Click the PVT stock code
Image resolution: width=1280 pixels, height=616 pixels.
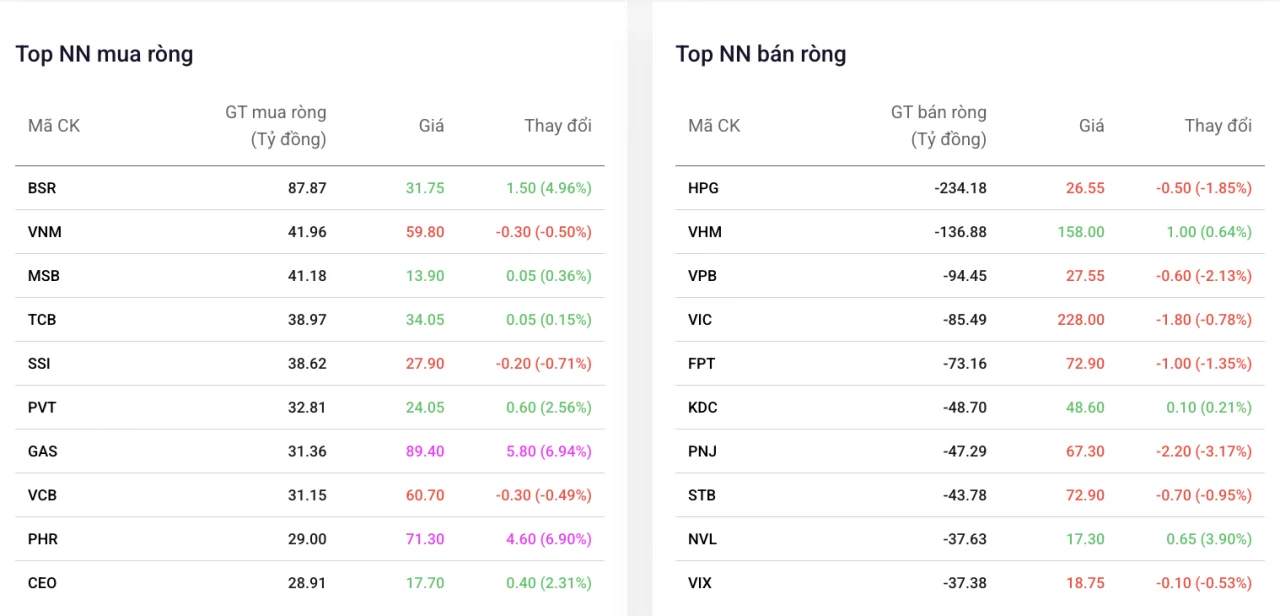click(x=42, y=408)
